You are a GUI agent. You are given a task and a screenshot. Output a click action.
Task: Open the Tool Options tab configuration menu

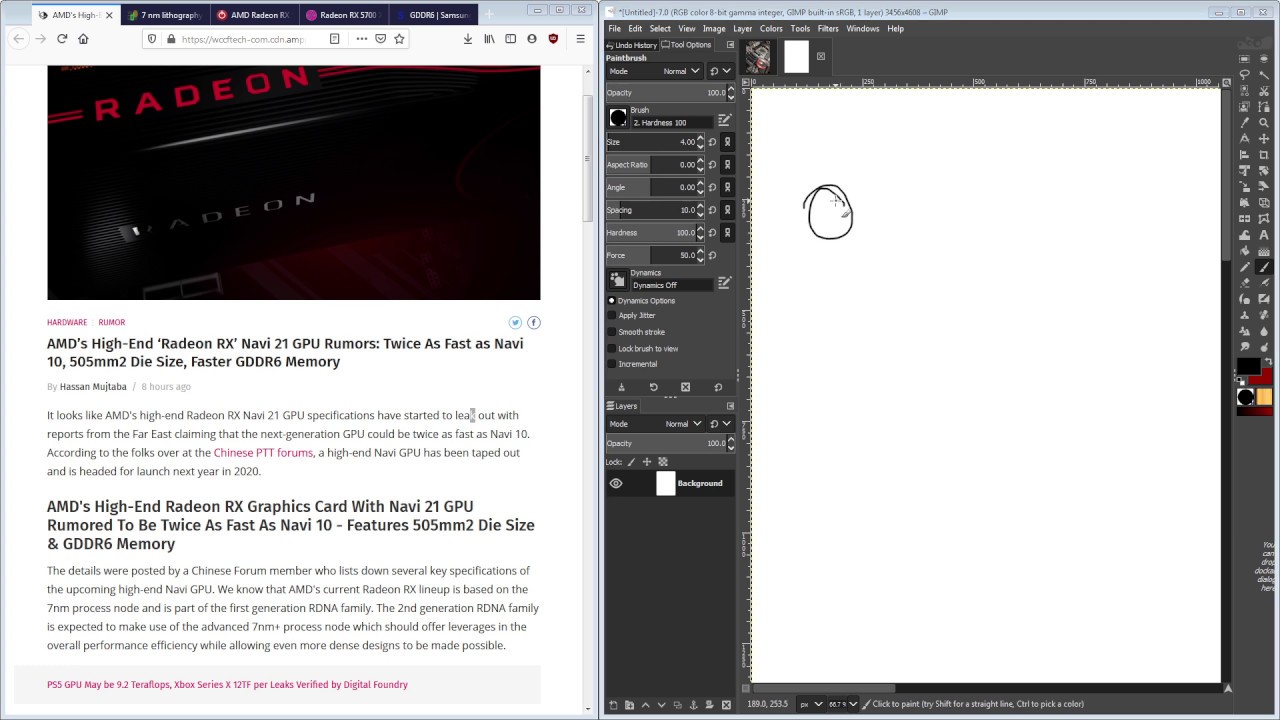pos(730,45)
